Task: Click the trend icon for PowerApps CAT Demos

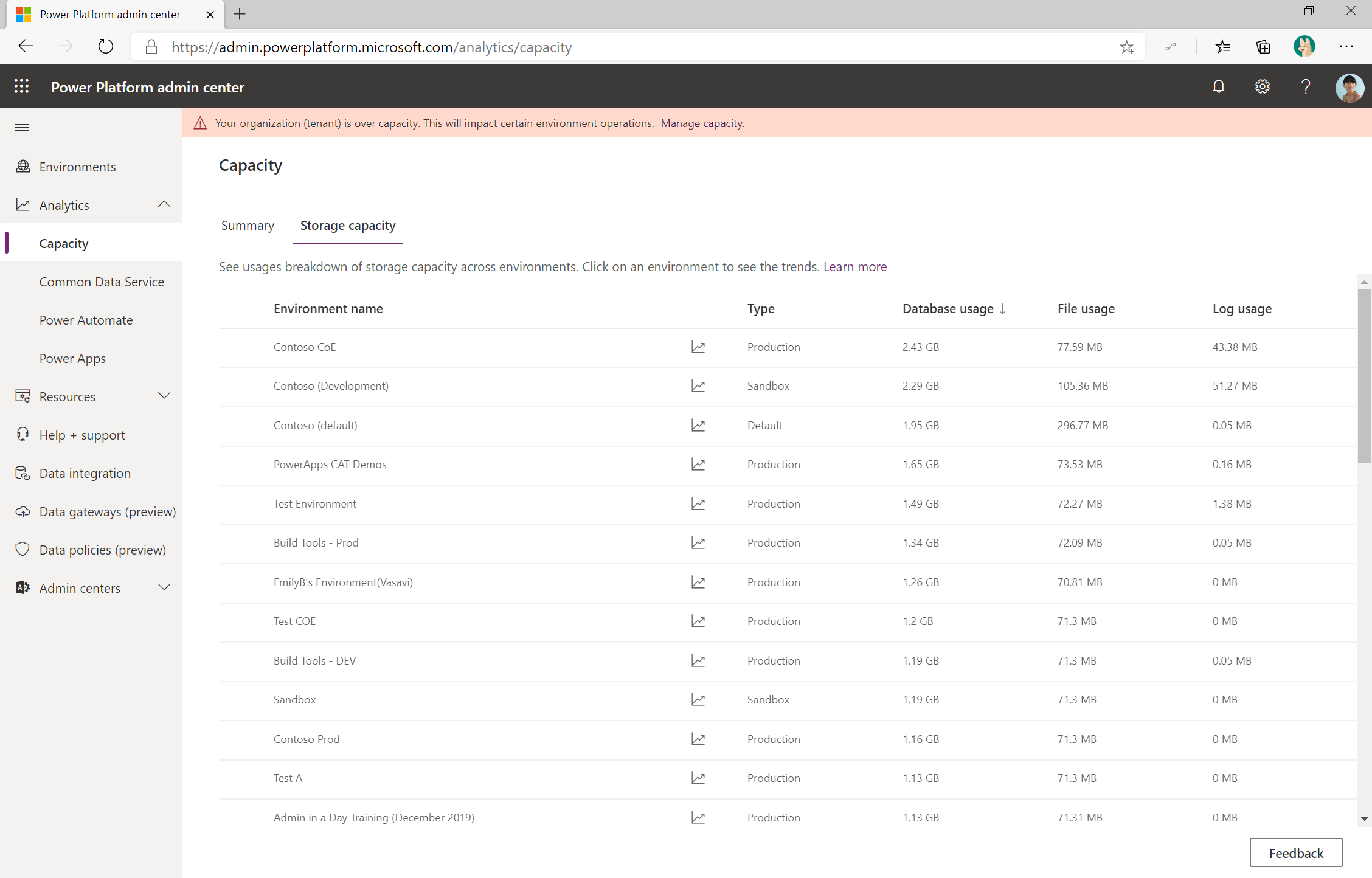Action: tap(697, 464)
